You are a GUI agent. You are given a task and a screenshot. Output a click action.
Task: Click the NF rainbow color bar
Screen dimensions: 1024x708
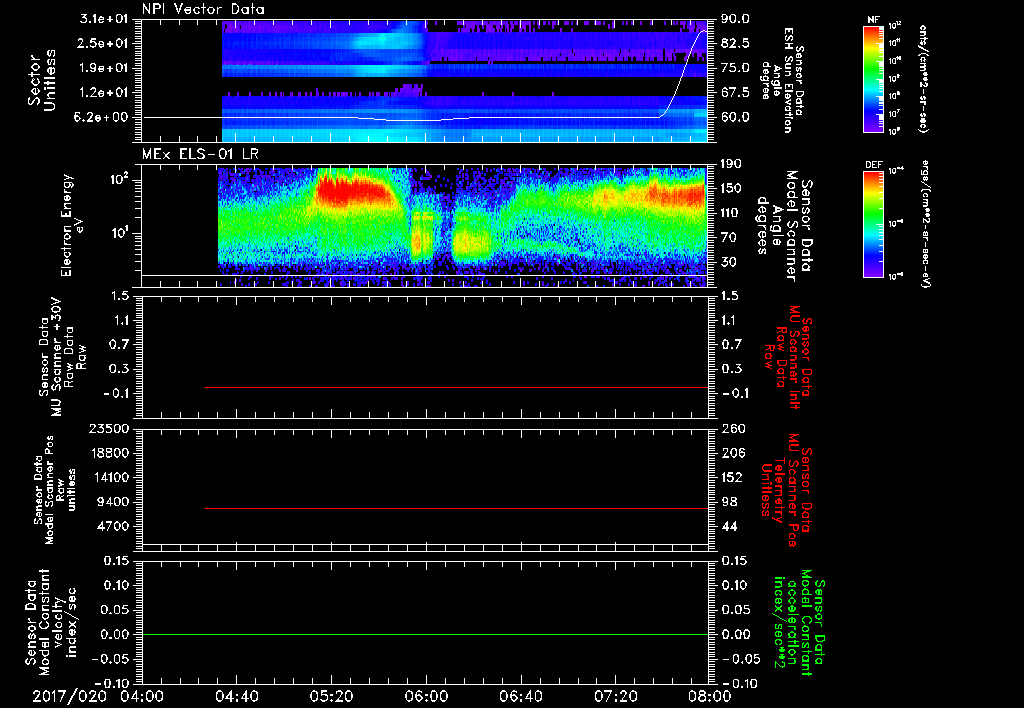coord(873,79)
